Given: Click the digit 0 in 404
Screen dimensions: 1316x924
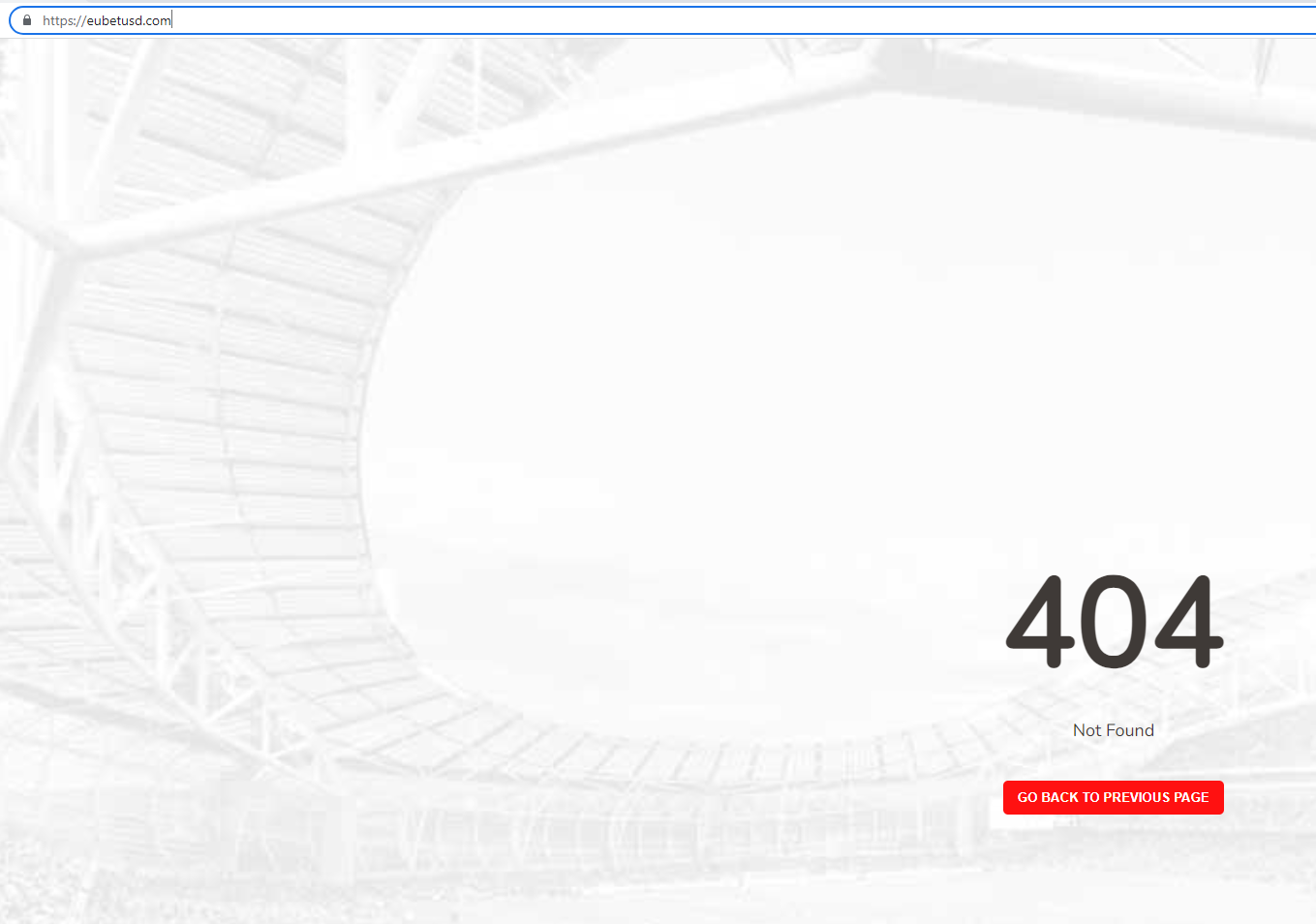Looking at the screenshot, I should [1115, 622].
